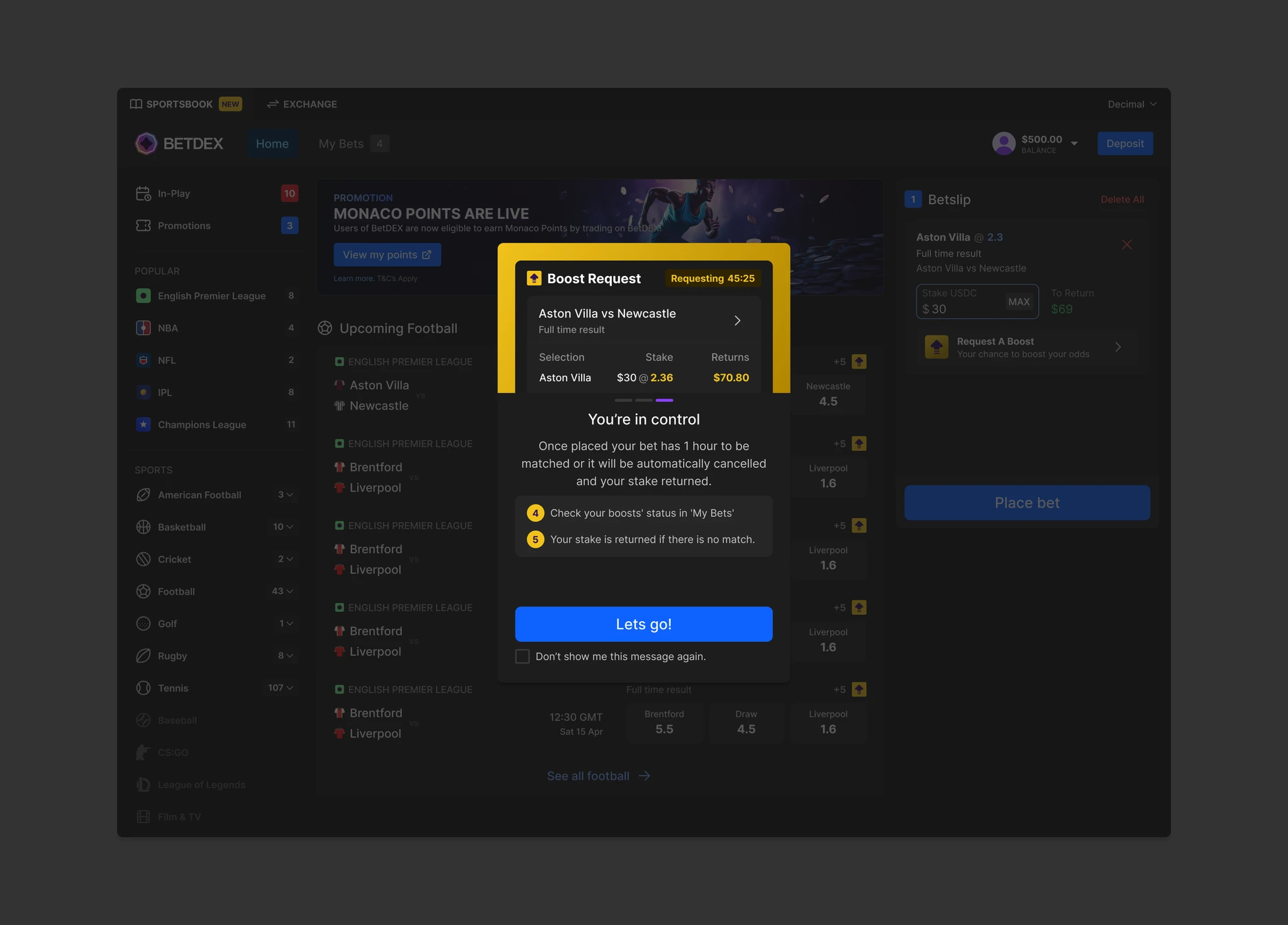Viewport: 1288px width, 925px height.
Task: Select the Home tab
Action: pyautogui.click(x=272, y=143)
